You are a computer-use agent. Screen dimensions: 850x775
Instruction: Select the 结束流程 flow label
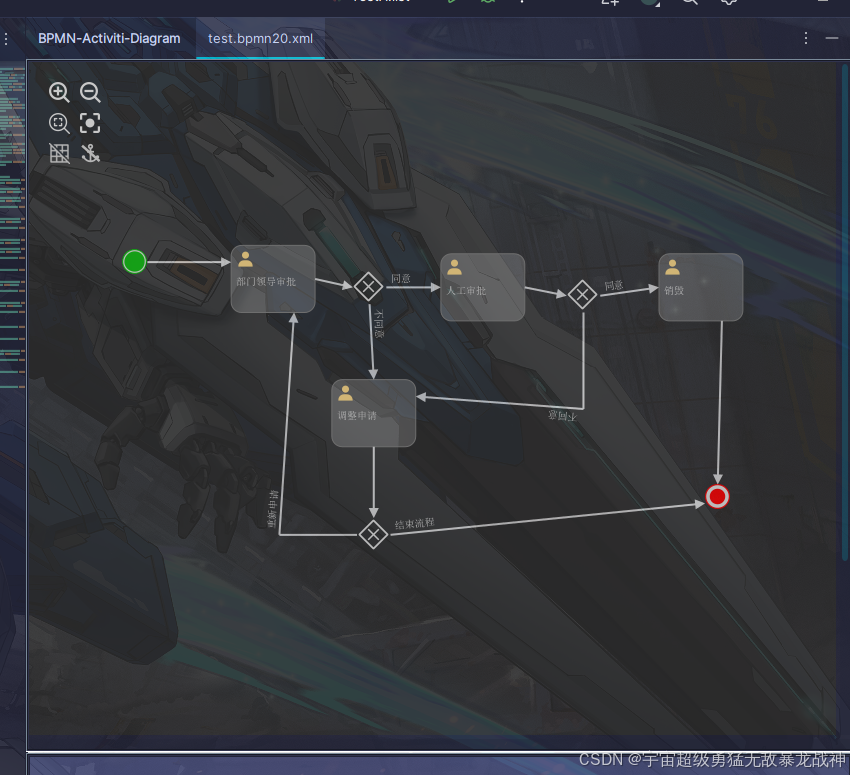[x=415, y=523]
